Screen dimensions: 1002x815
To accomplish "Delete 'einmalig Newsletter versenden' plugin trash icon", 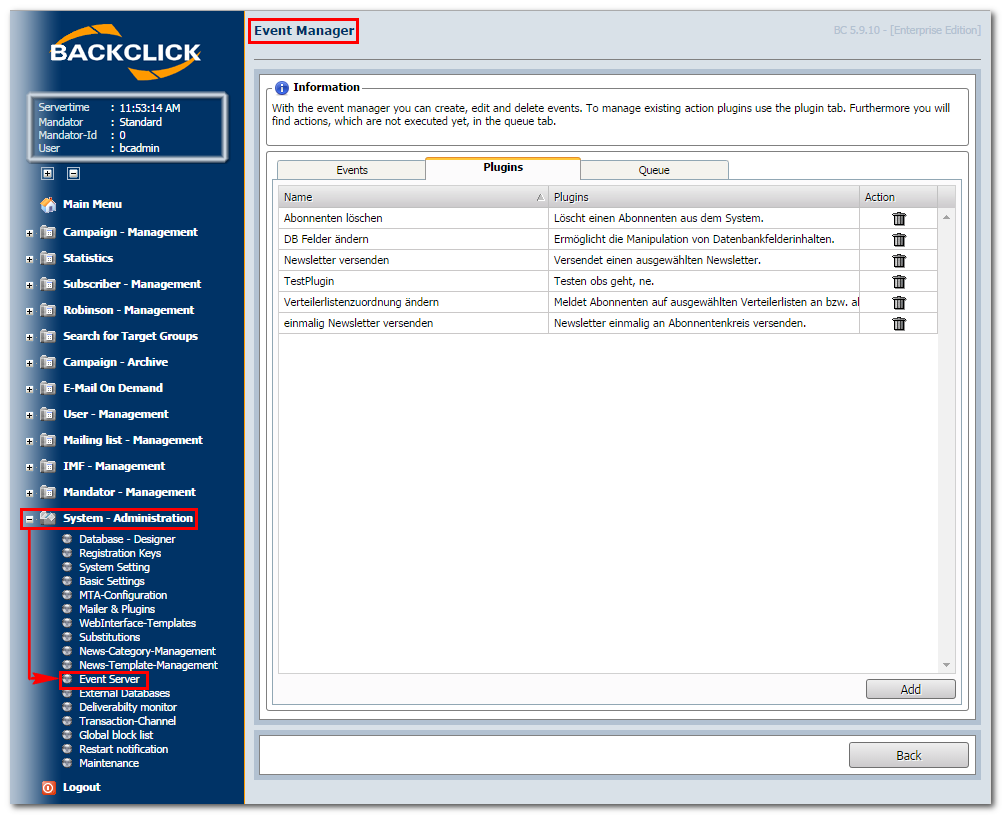I will [898, 324].
